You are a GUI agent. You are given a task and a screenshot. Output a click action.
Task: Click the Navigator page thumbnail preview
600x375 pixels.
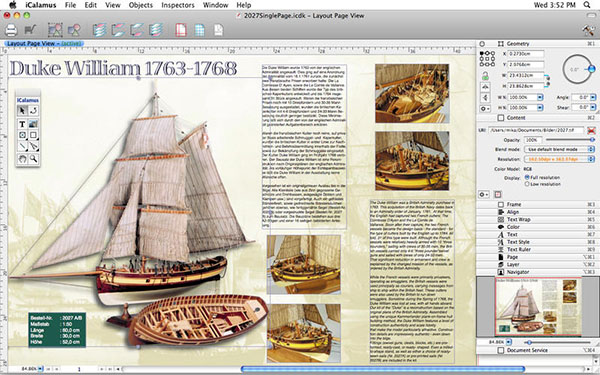(x=538, y=307)
